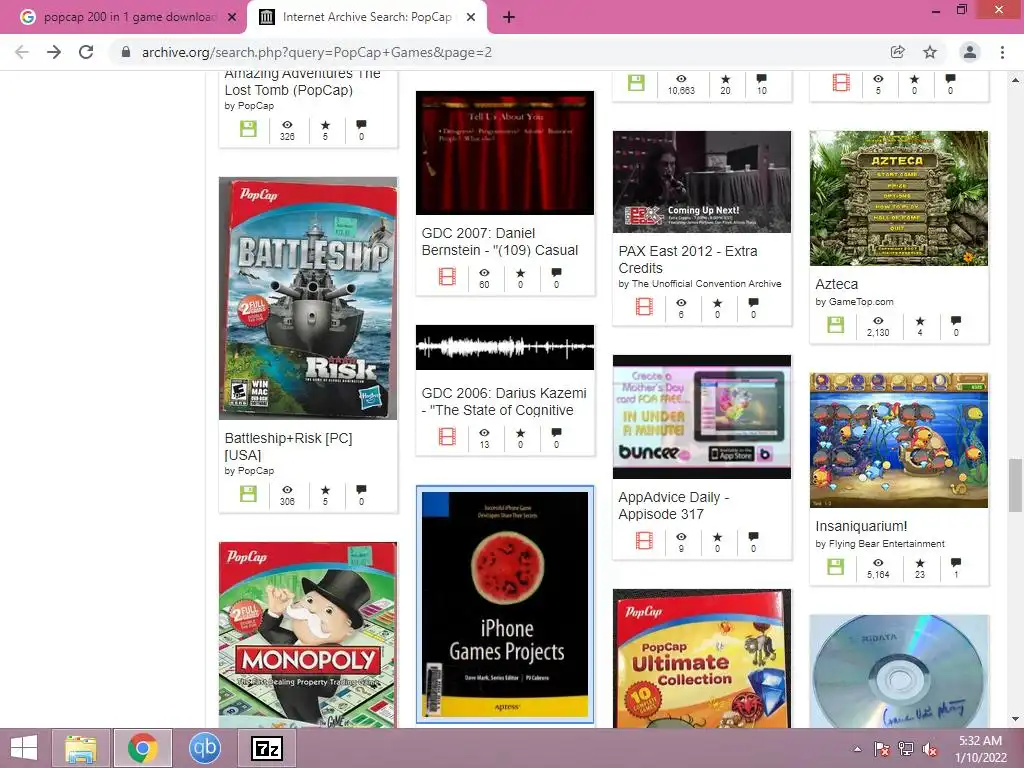Close the Internet Archive Search tab
The width and height of the screenshot is (1024, 768).
[x=471, y=17]
